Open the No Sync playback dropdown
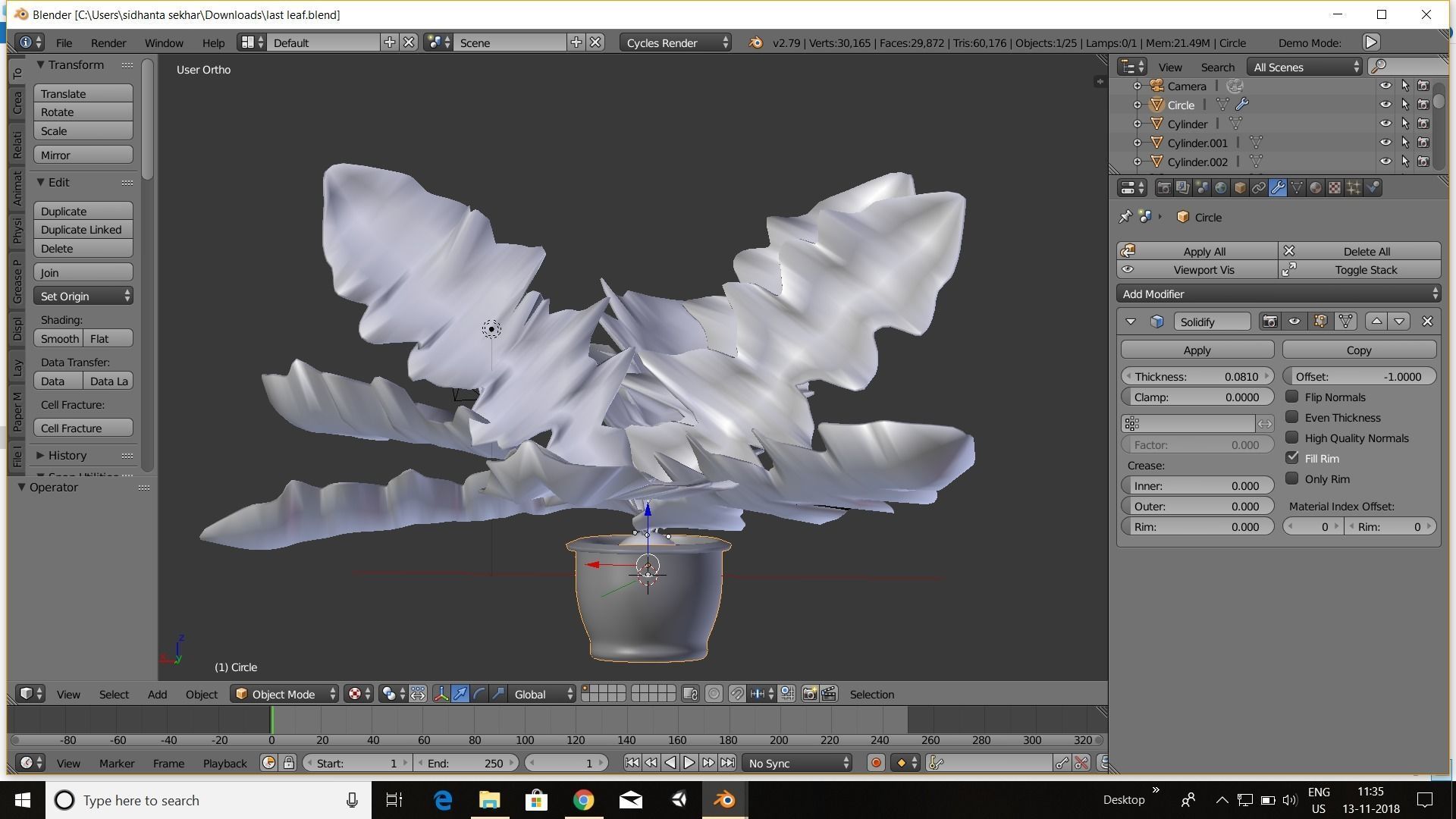 coord(797,763)
